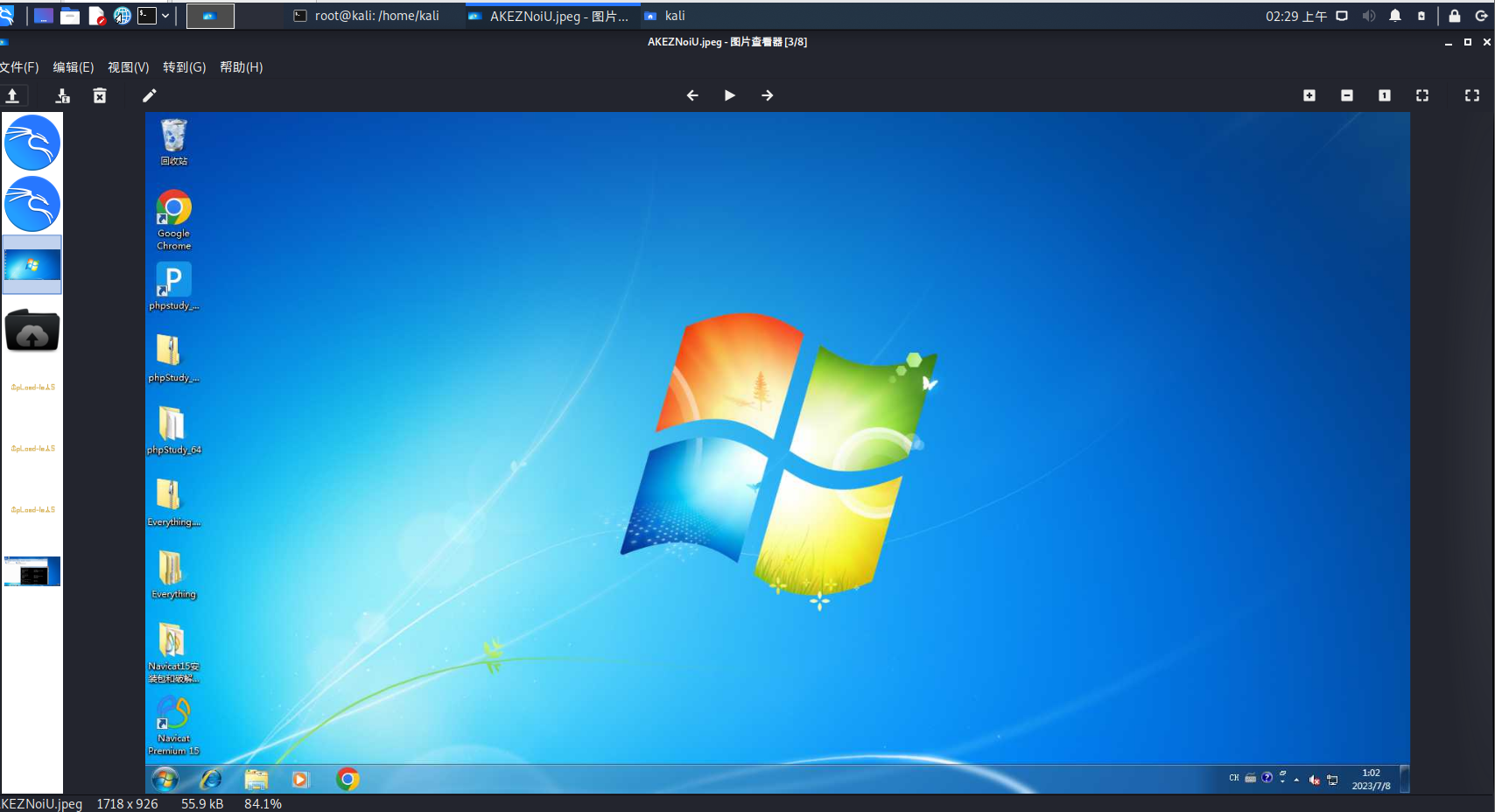
Task: Click the KEZNoiU.jpeg status bar filename
Action: [x=41, y=804]
